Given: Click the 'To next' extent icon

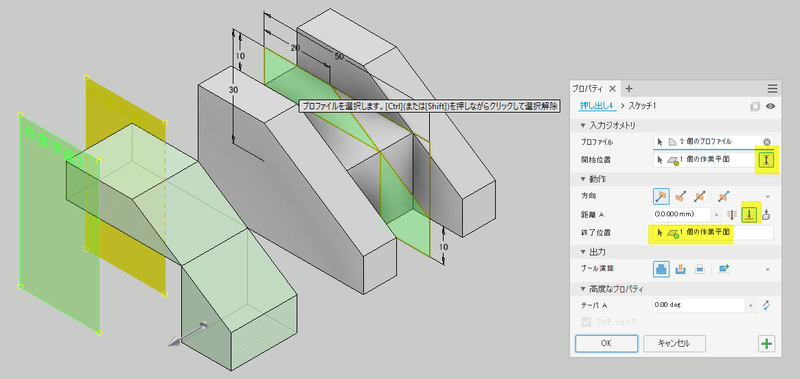Looking at the screenshot, I should click(x=766, y=215).
